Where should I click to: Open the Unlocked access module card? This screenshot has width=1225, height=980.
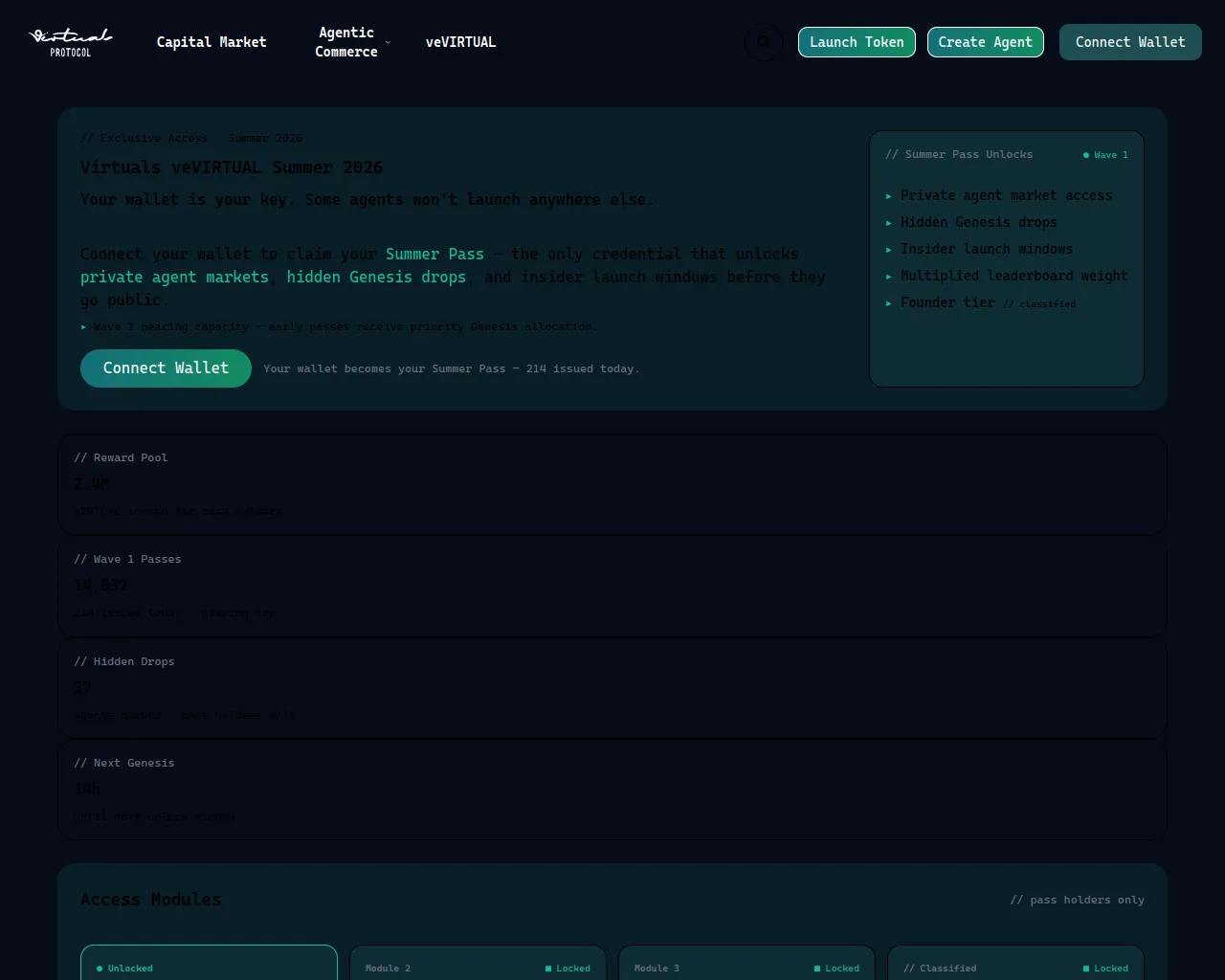click(209, 963)
